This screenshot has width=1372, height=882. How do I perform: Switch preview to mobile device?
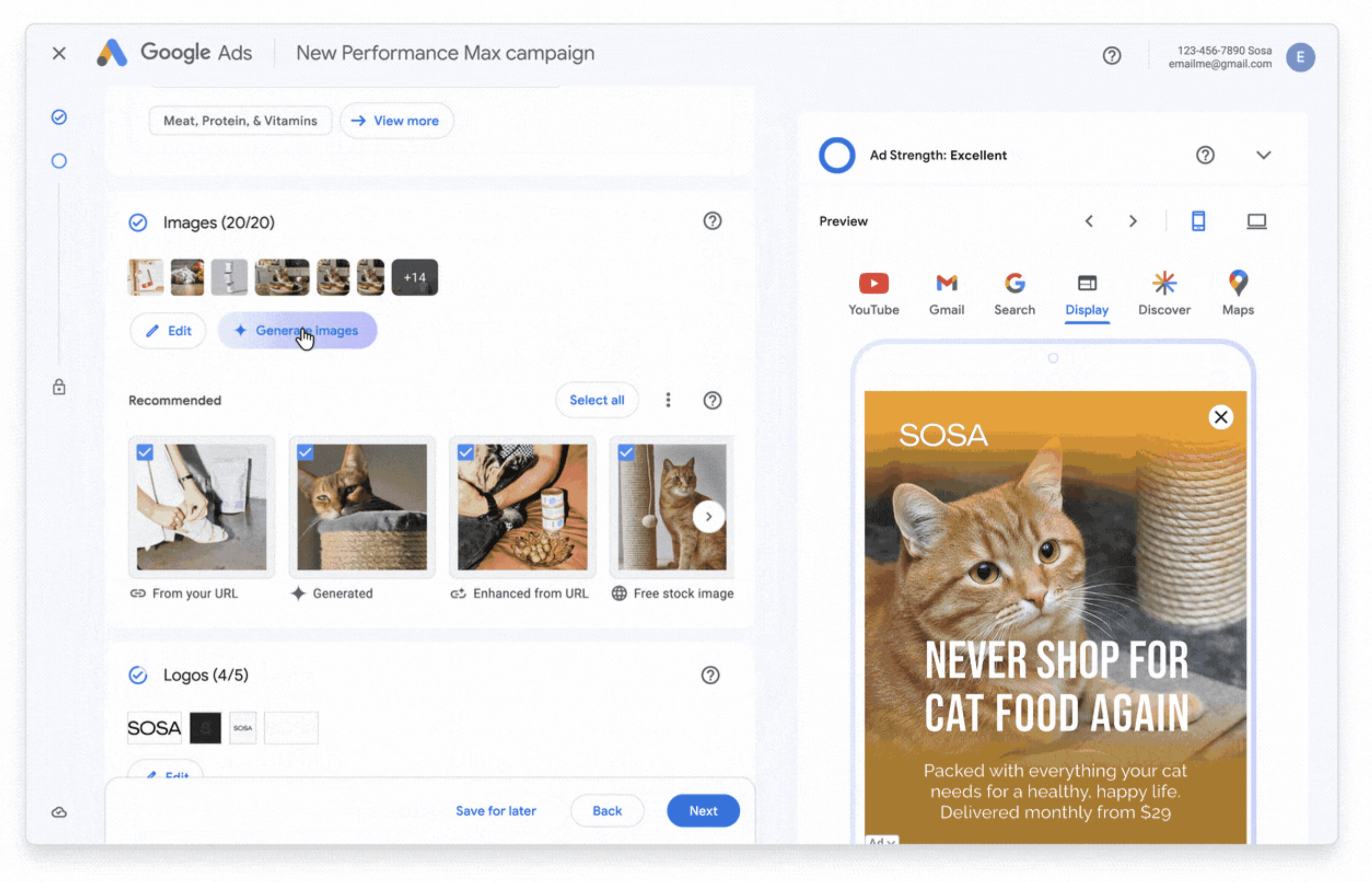tap(1198, 220)
